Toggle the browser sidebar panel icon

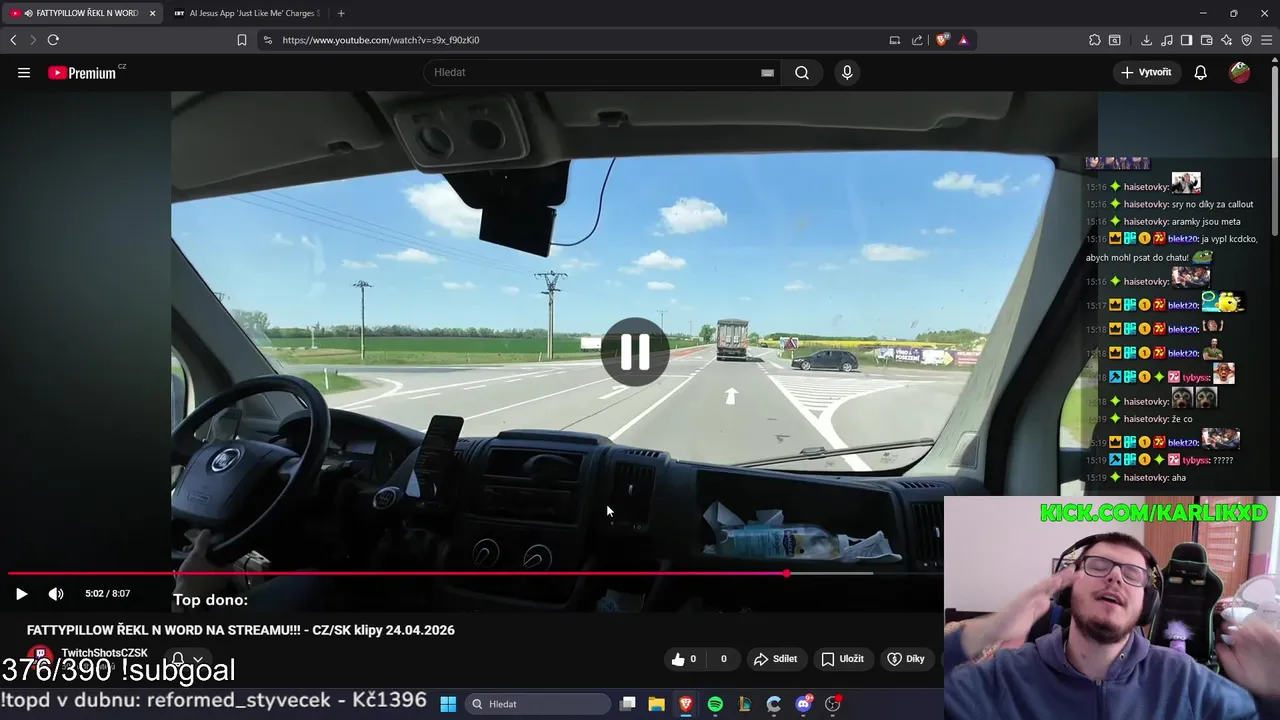(x=1186, y=40)
